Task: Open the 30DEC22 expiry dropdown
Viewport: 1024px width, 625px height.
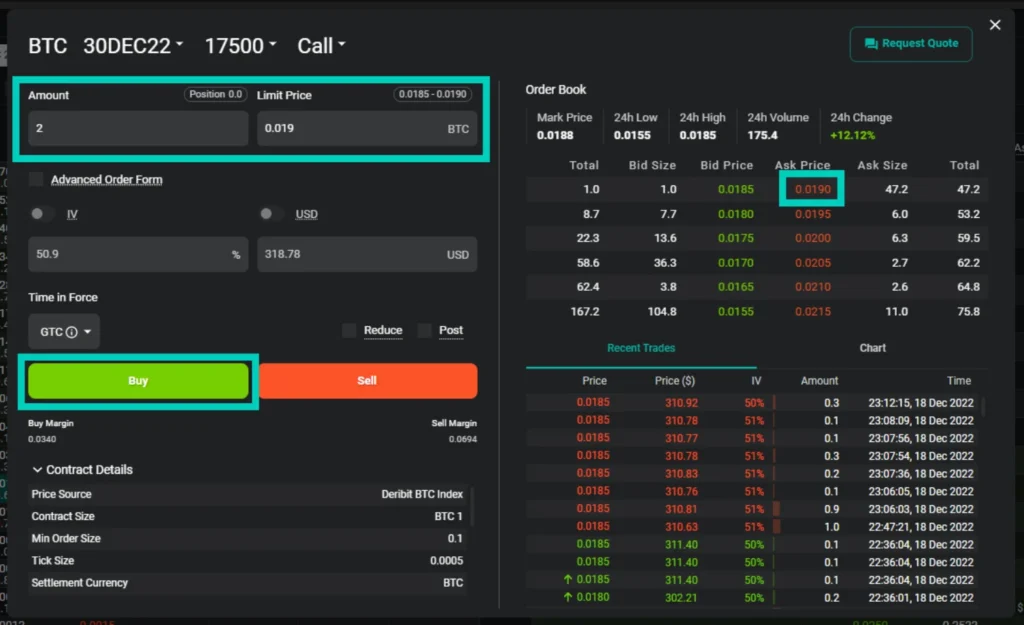Action: pos(133,46)
